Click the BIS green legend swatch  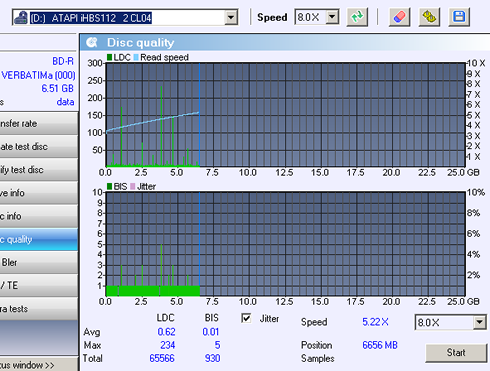[109, 186]
